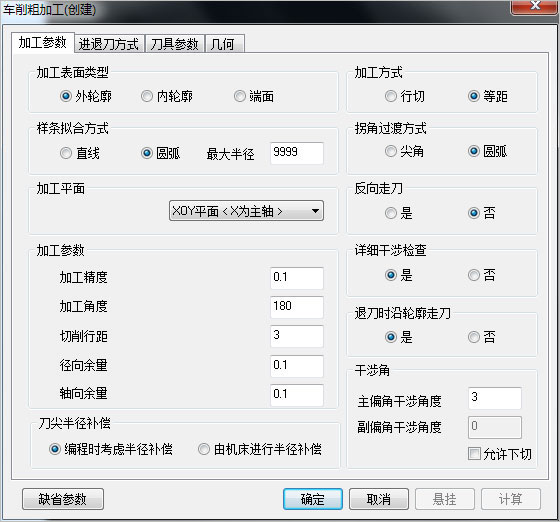
Task: Click the 最大半径 input field
Action: (297, 153)
